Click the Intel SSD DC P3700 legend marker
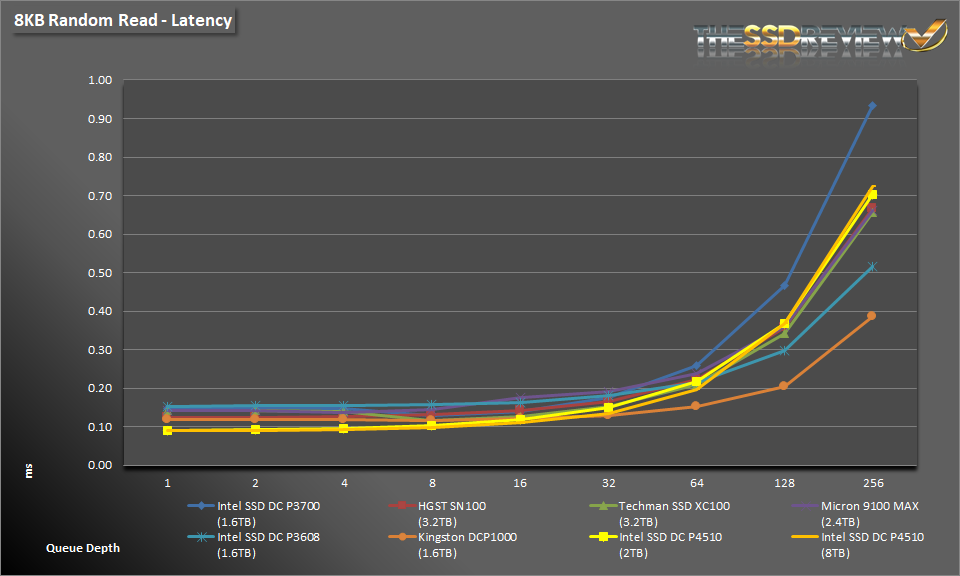This screenshot has height=576, width=960. pyautogui.click(x=202, y=507)
